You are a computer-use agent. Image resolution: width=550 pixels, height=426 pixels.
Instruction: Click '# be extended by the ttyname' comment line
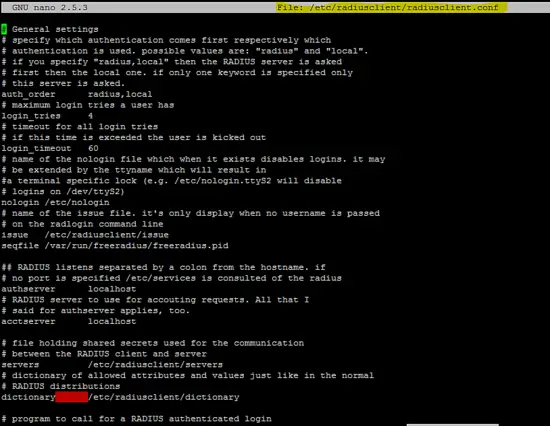(134, 170)
